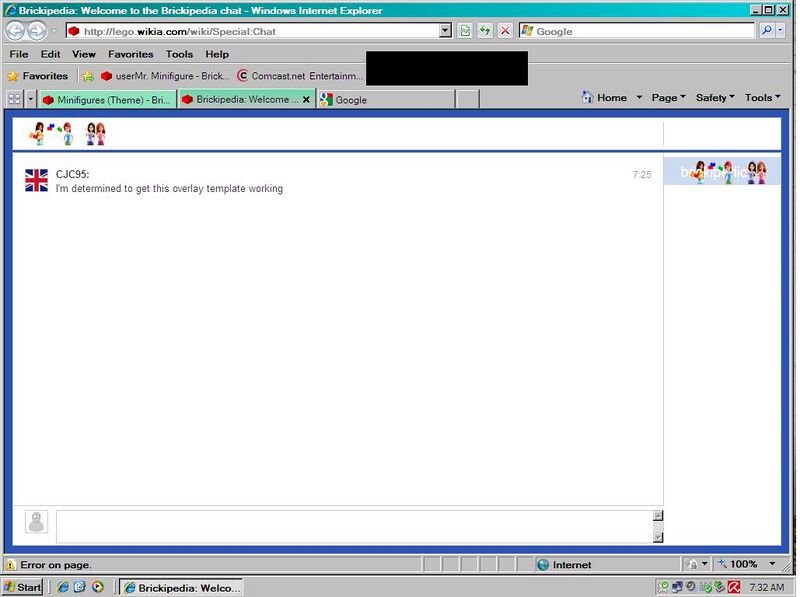Viewport: 800px width, 597px height.
Task: Open the Tools menu in the menu bar
Action: tap(178, 54)
